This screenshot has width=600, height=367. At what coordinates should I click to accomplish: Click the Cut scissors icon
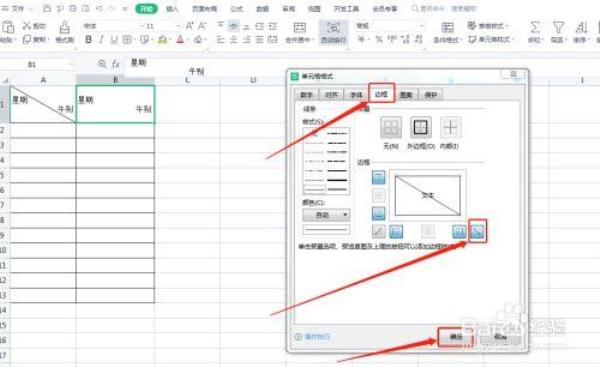(26, 26)
